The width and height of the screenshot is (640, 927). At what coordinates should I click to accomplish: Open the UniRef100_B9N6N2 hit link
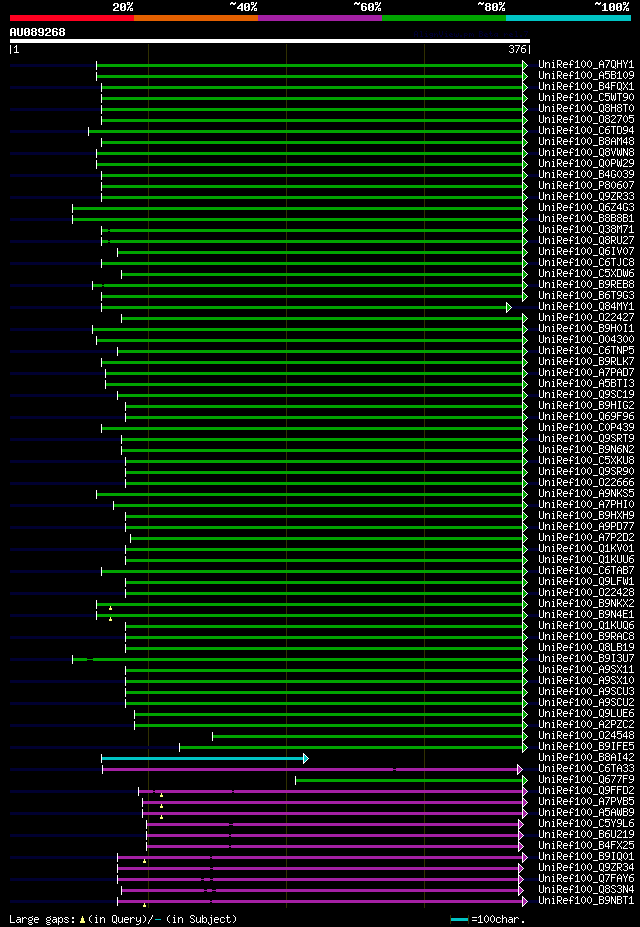point(586,450)
